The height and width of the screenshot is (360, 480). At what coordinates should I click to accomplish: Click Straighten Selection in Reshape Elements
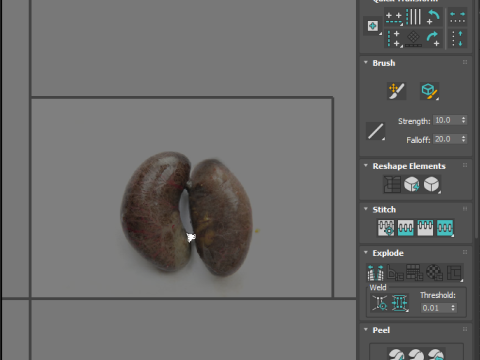pyautogui.click(x=392, y=184)
